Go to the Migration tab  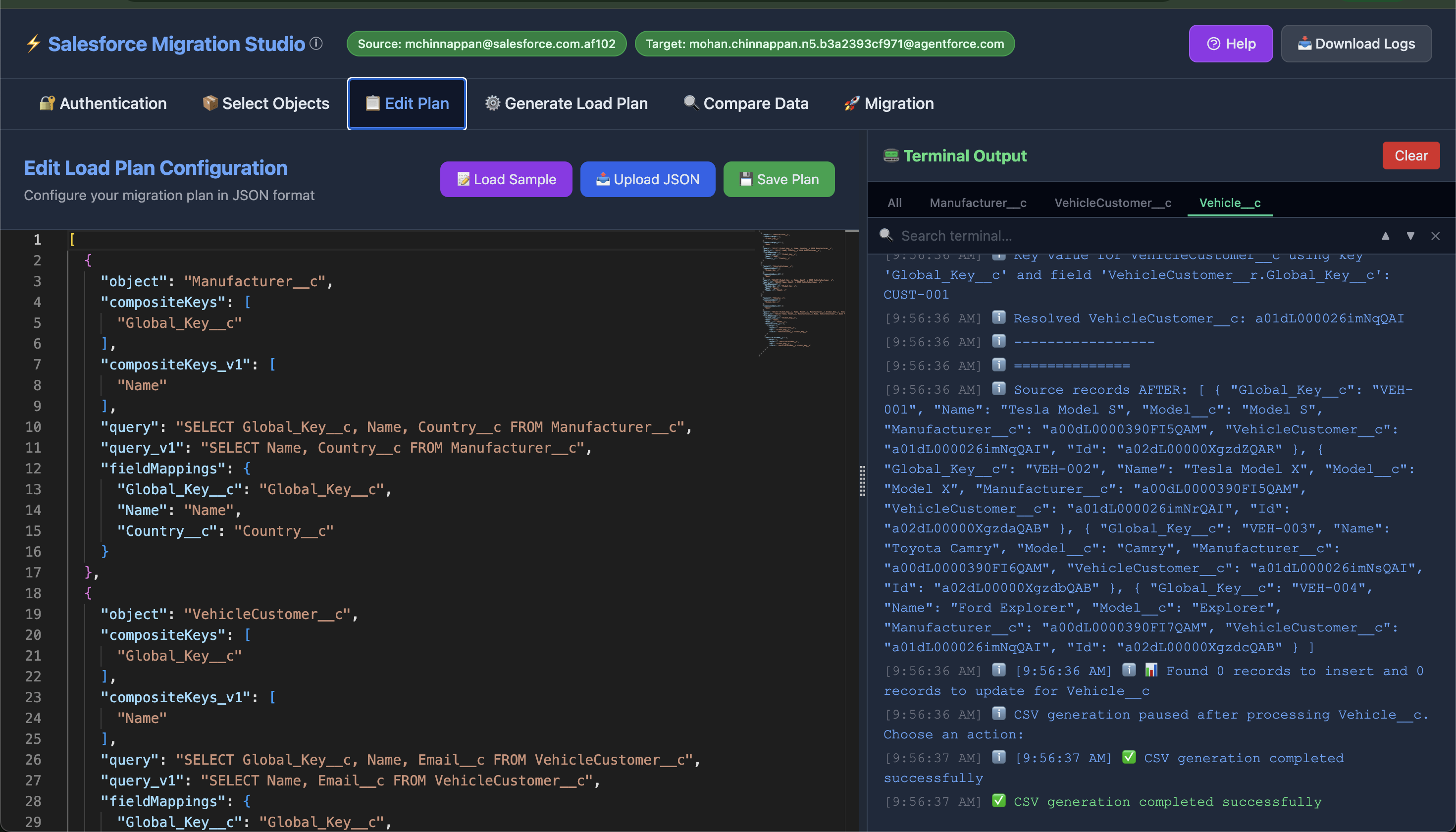click(x=888, y=104)
